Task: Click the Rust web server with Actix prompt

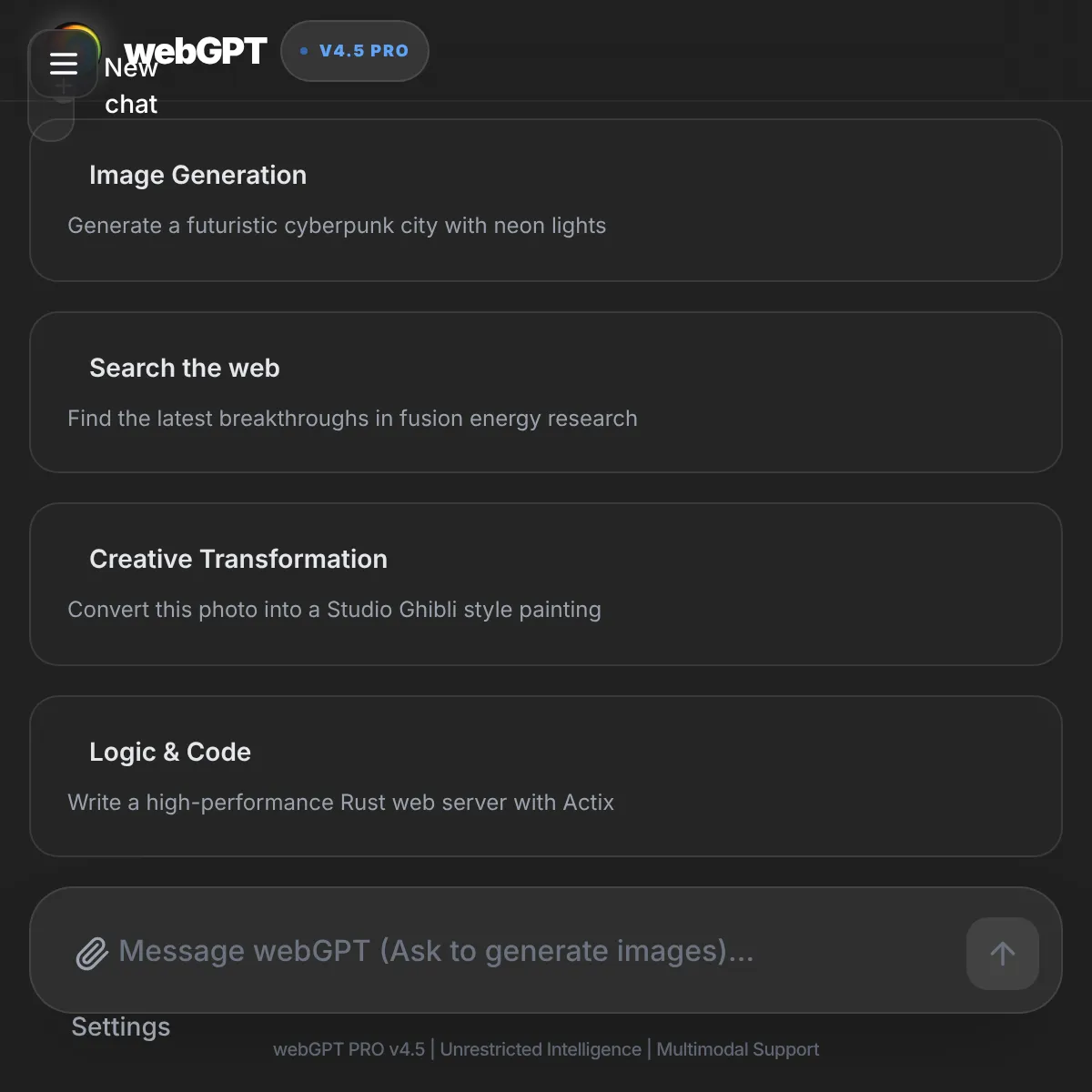Action: coord(340,803)
